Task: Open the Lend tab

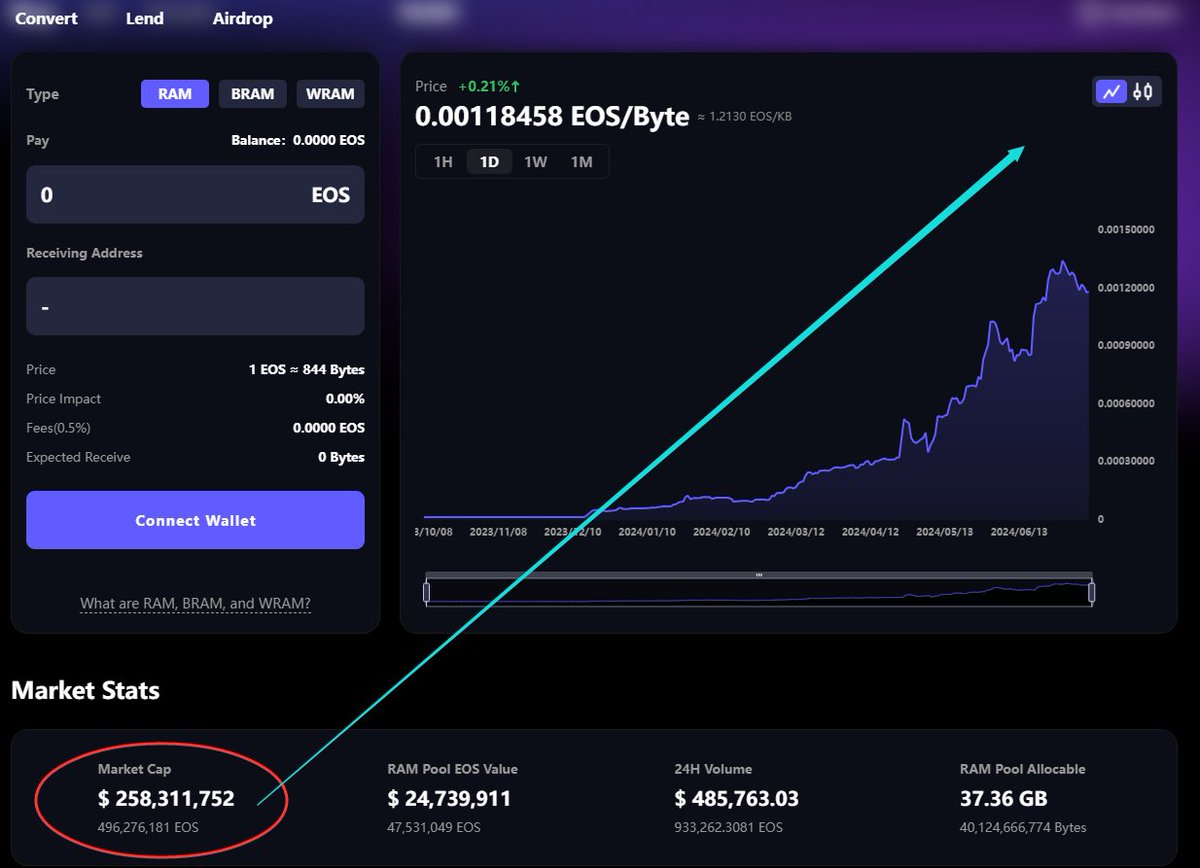Action: pos(145,18)
